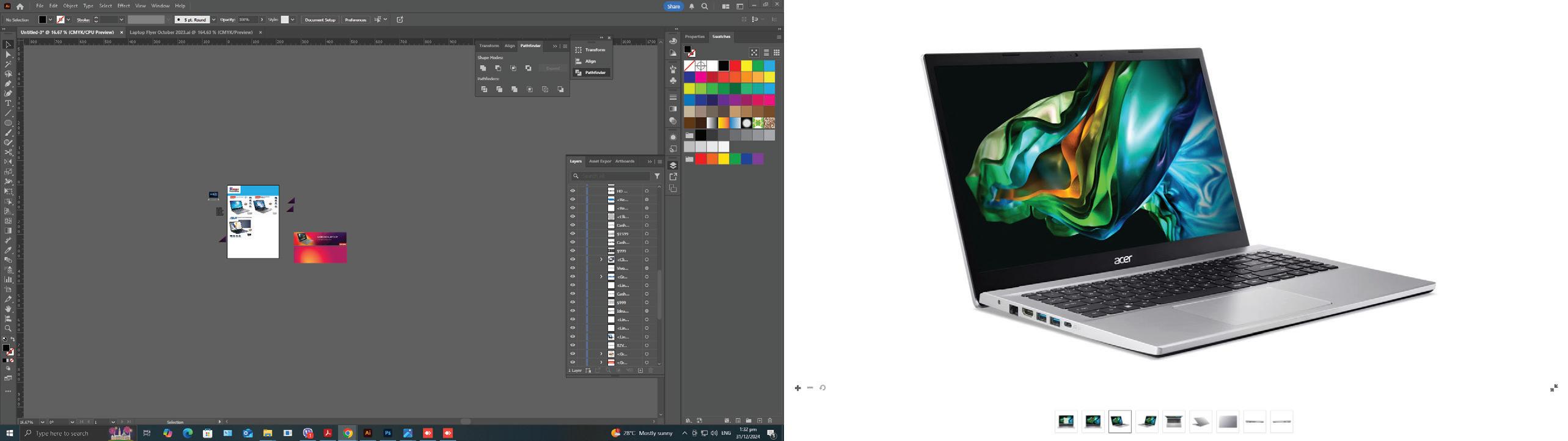
Task: Click the Expand button in Pathfinder panel
Action: click(553, 68)
